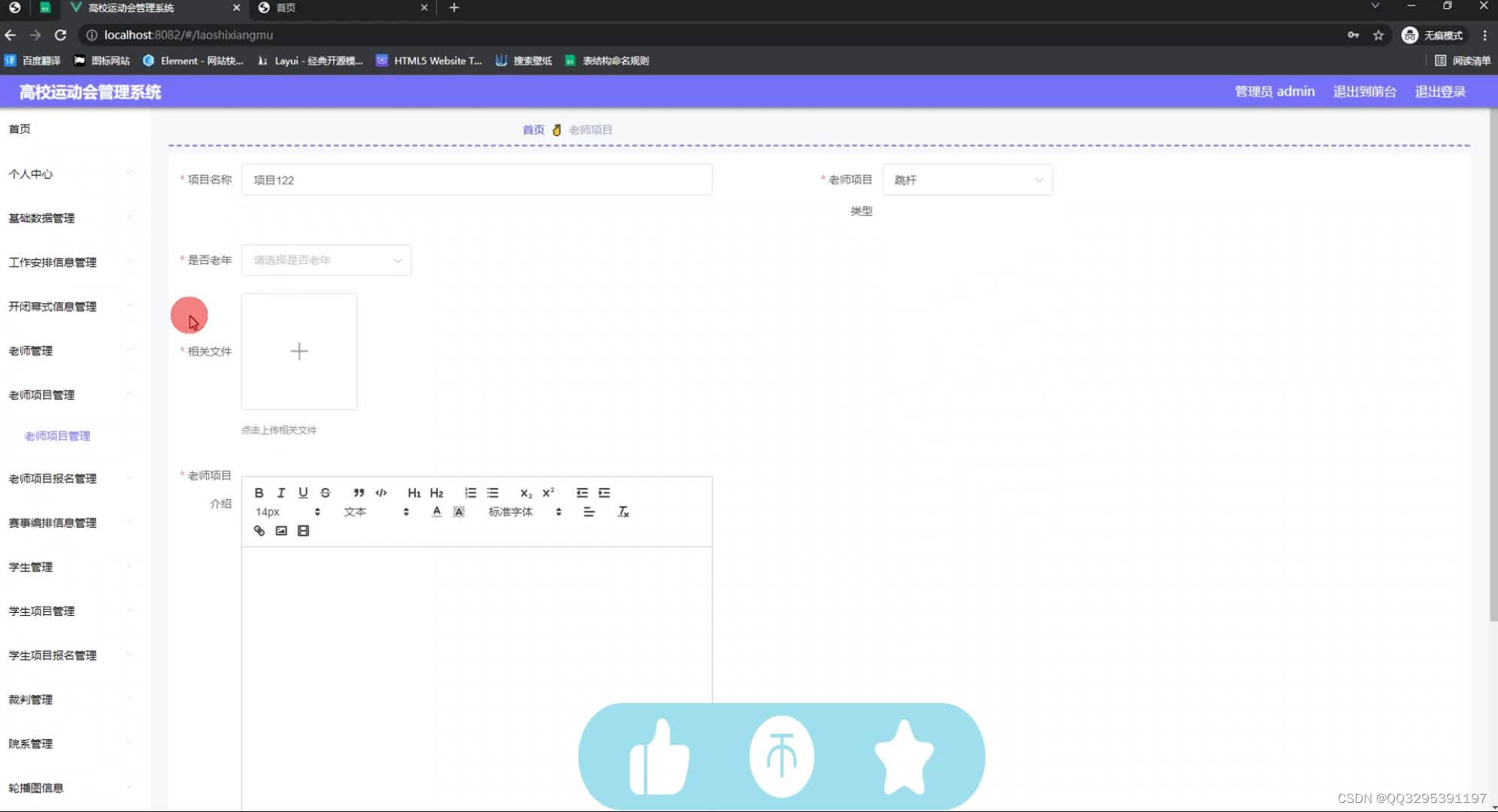Click inside the rich text editor area
The image size is (1498, 812).
[x=477, y=677]
